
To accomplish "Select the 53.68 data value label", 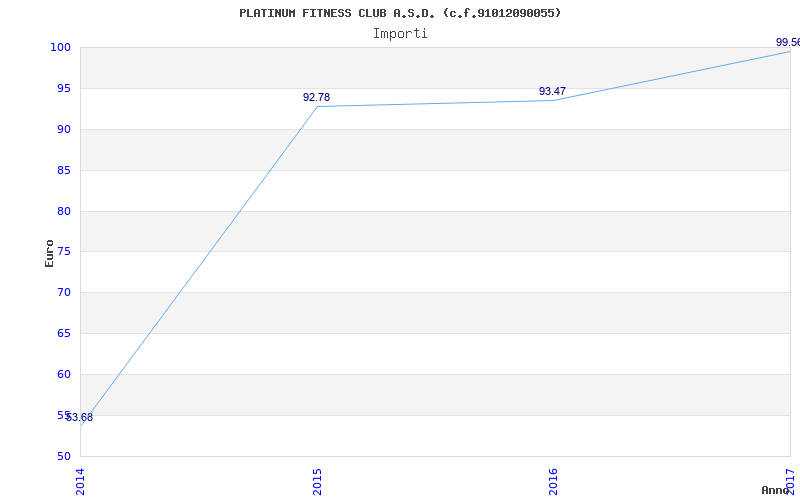I will [80, 417].
